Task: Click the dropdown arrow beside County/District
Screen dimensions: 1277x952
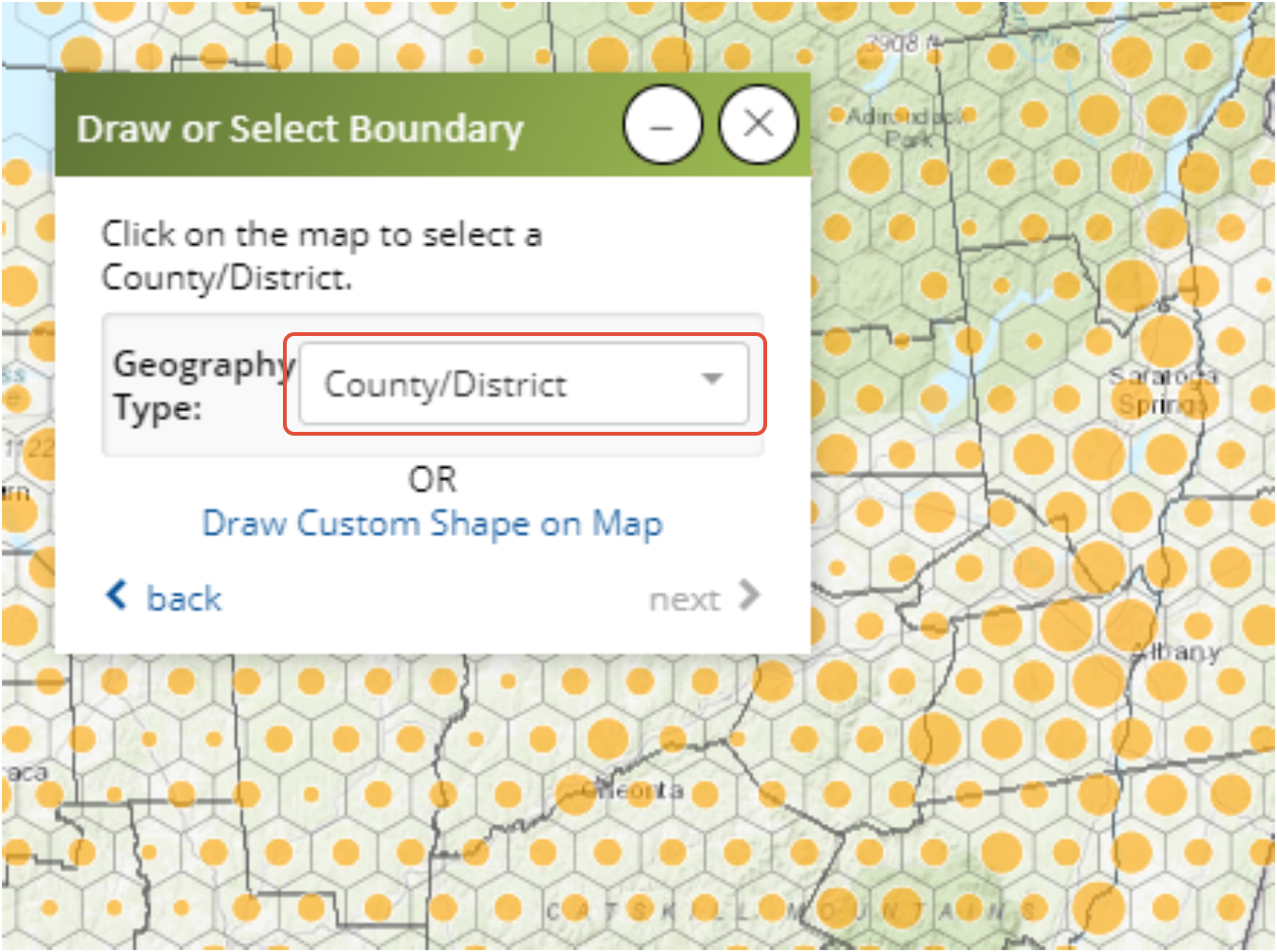Action: (712, 380)
